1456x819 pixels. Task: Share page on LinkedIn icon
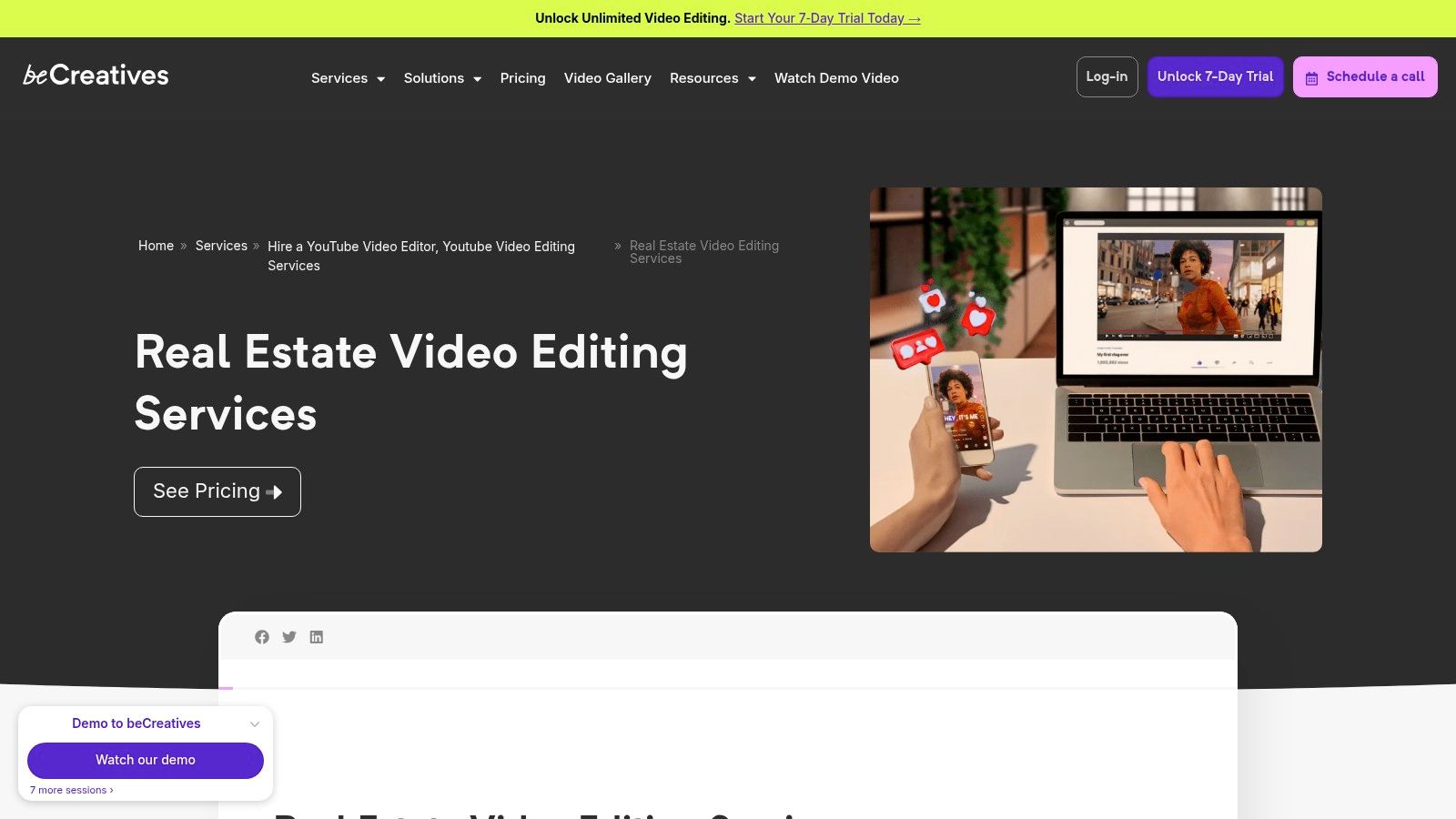[x=317, y=637]
